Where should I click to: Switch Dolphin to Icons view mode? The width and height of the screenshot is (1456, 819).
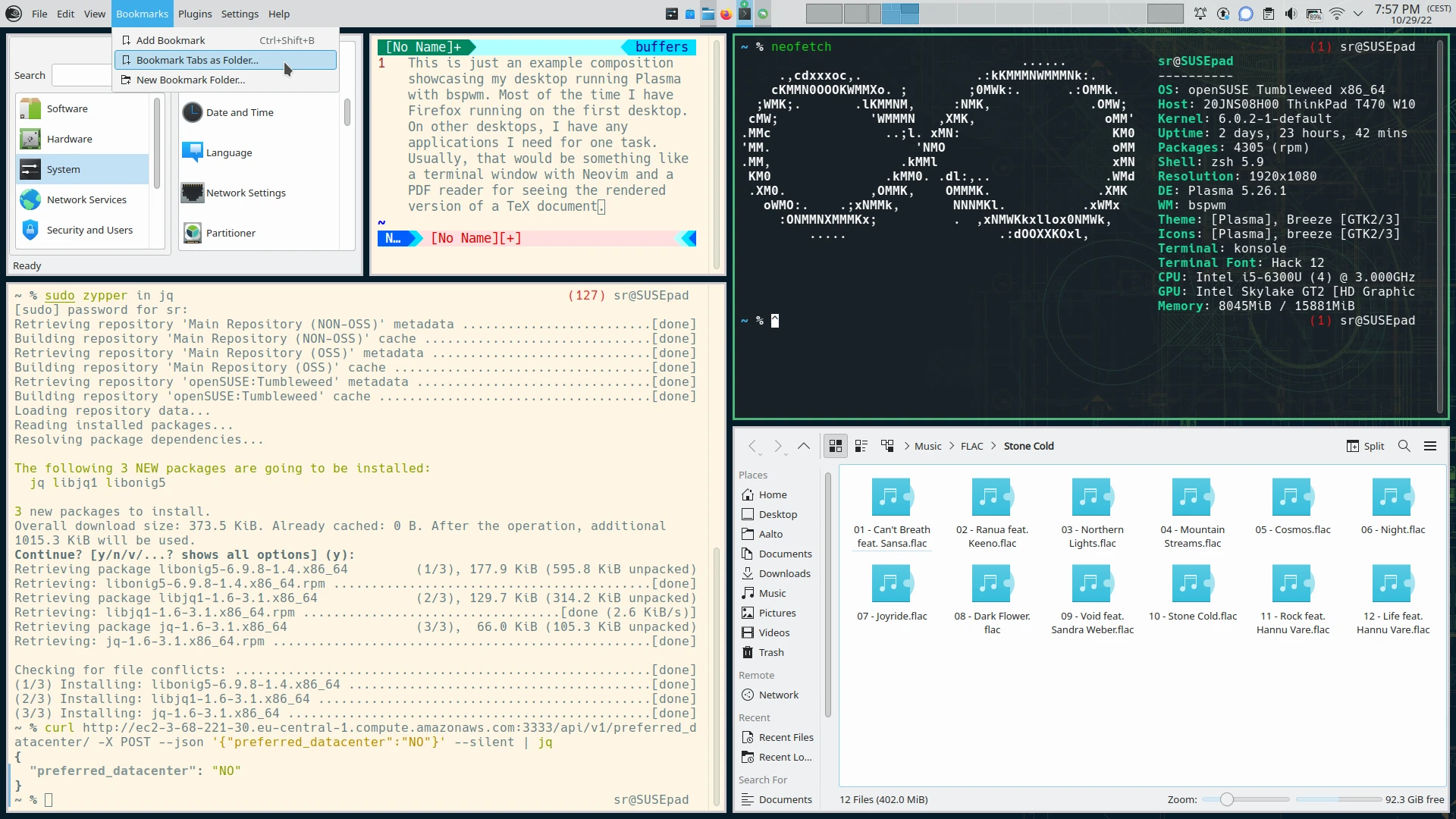point(836,446)
